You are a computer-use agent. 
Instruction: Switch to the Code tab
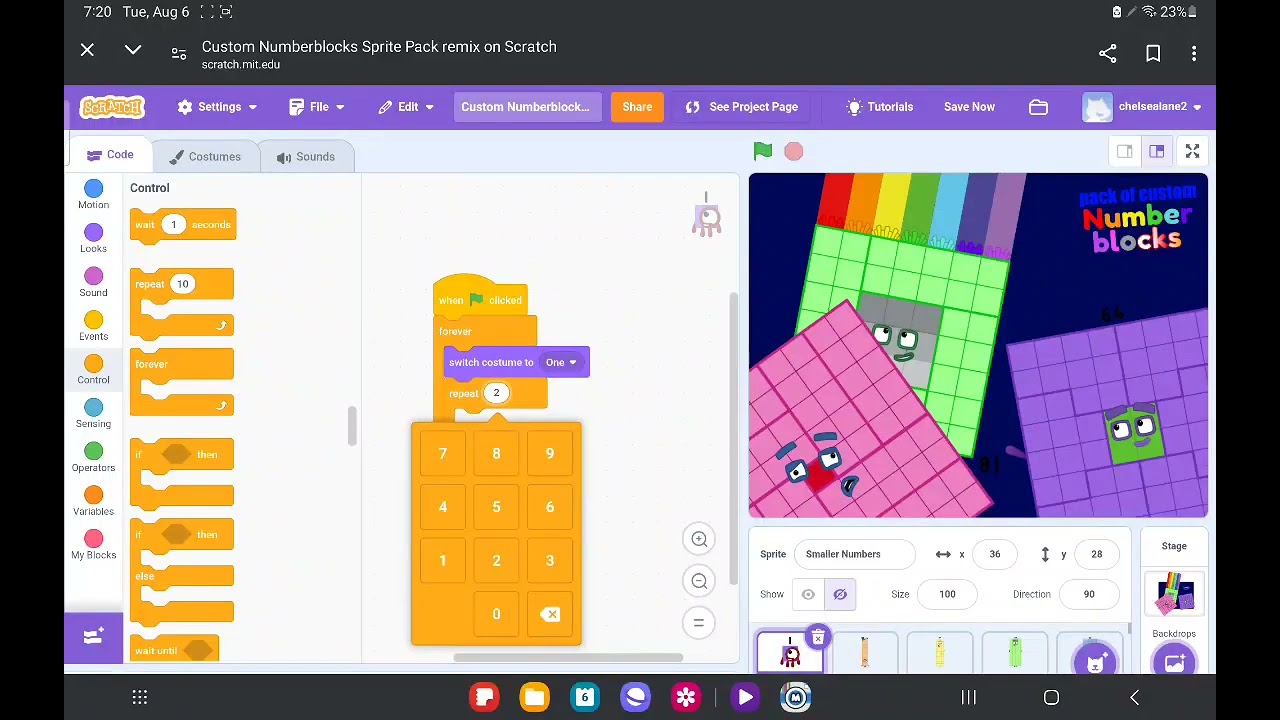110,155
